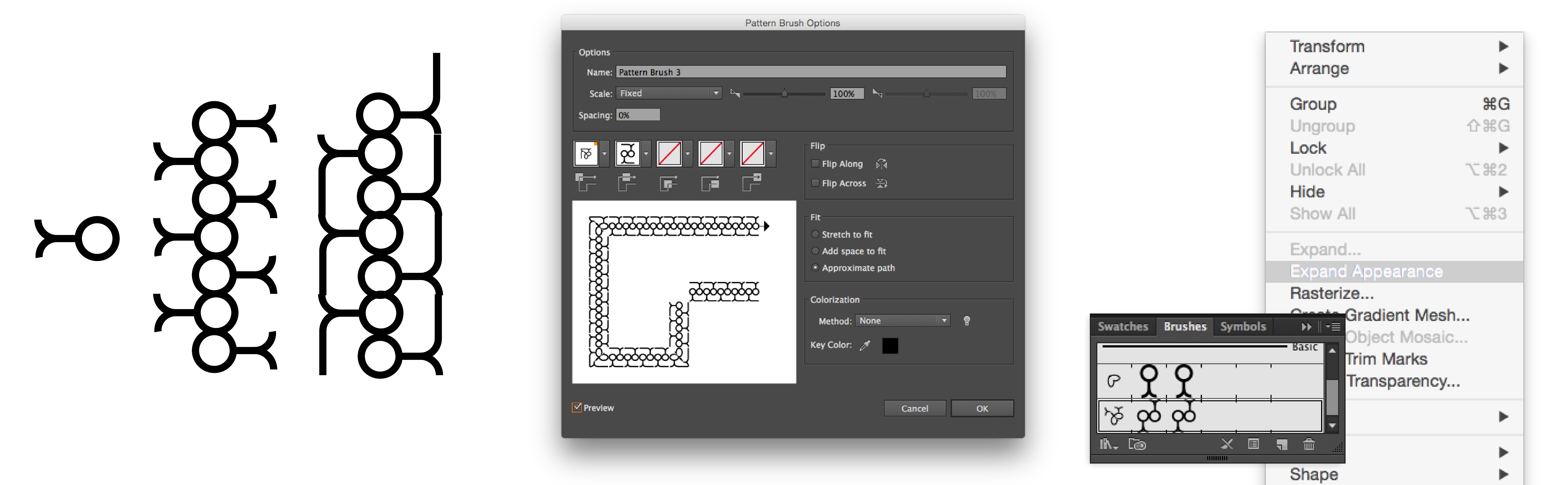Select the first pattern brush row
This screenshot has height=485, width=1568.
(1210, 381)
